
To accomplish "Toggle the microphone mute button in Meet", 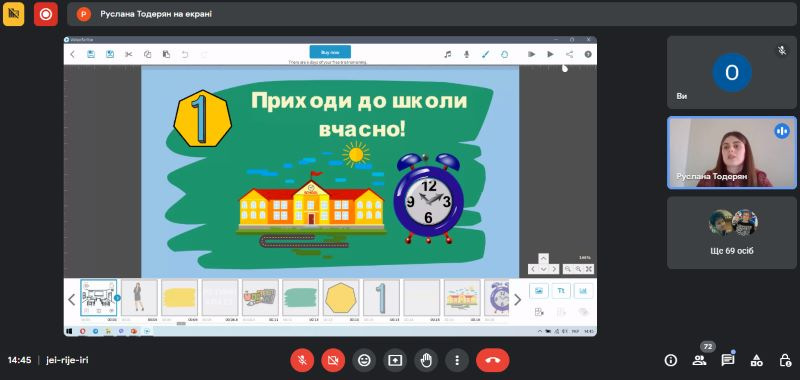I will point(302,360).
